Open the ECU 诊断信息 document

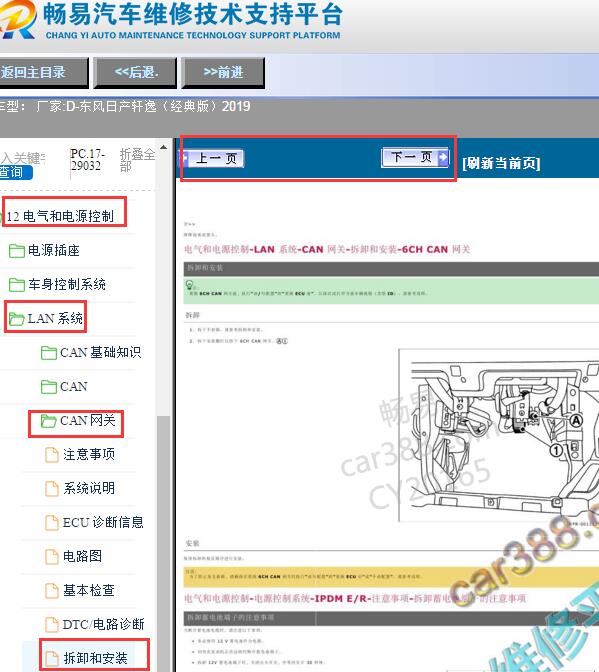tap(103, 522)
